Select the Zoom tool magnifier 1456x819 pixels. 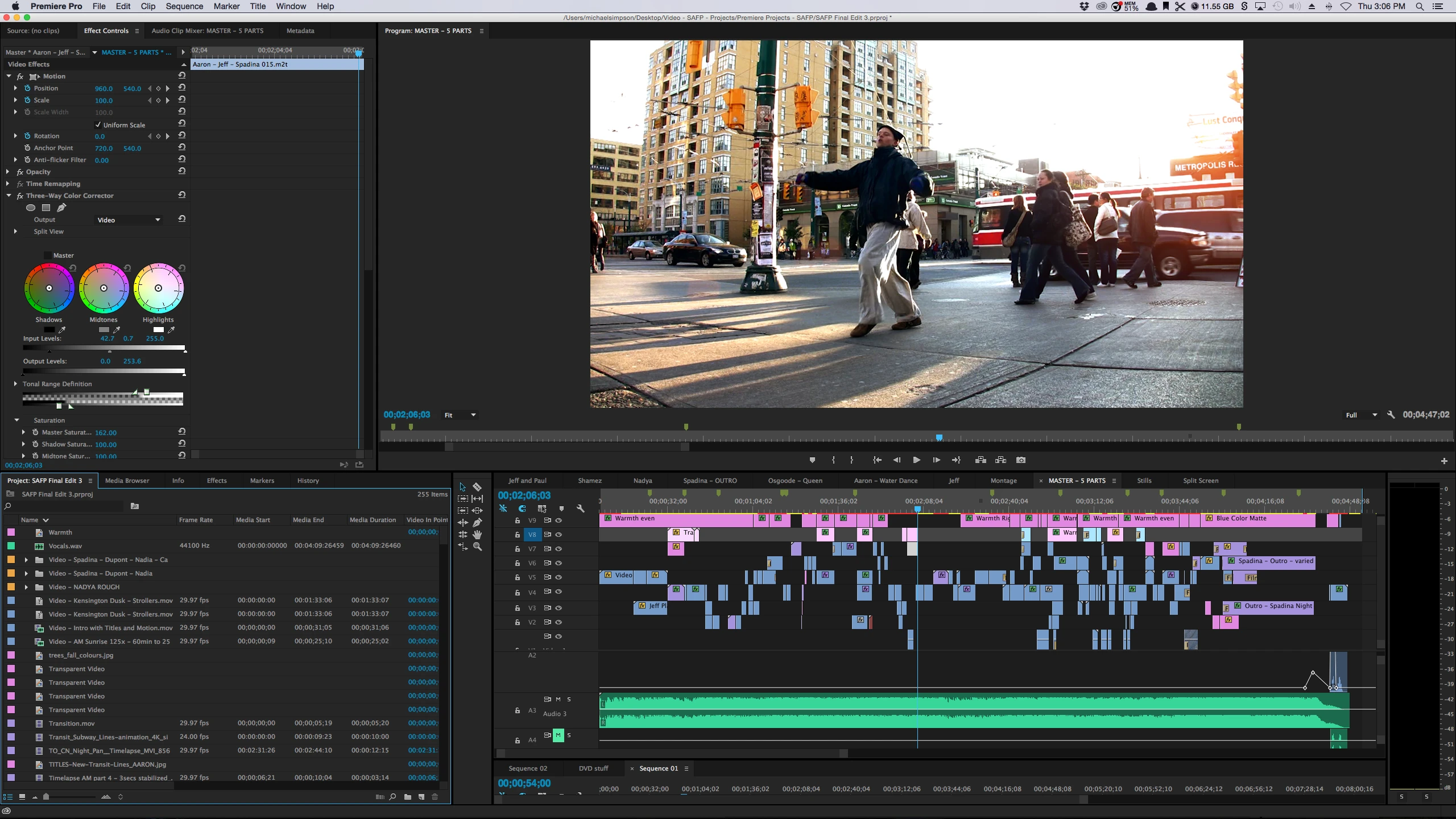point(477,547)
